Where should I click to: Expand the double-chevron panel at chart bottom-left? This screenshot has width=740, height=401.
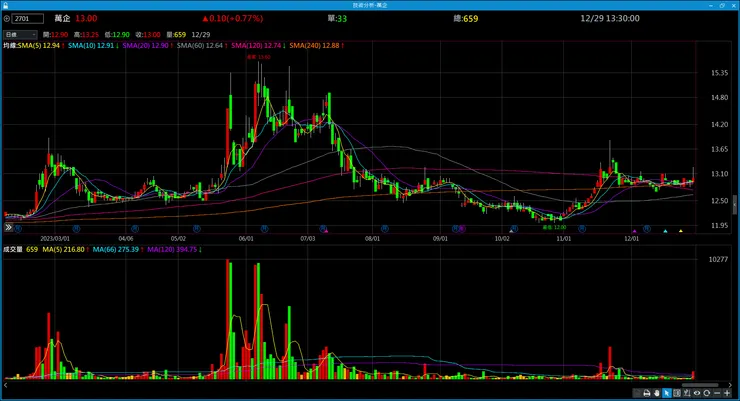[x=8, y=228]
